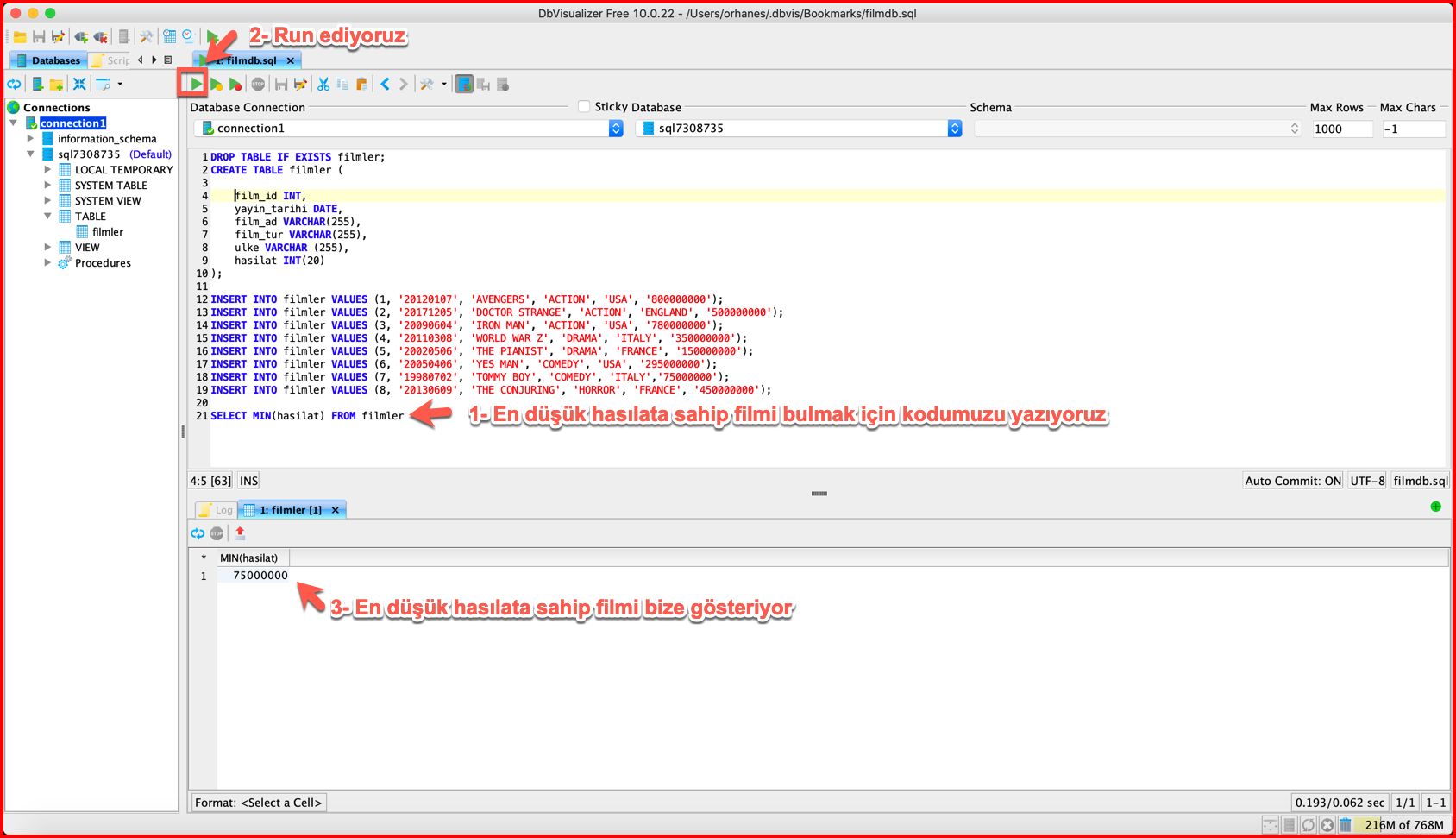Close the filmler [1] result tab

(336, 510)
